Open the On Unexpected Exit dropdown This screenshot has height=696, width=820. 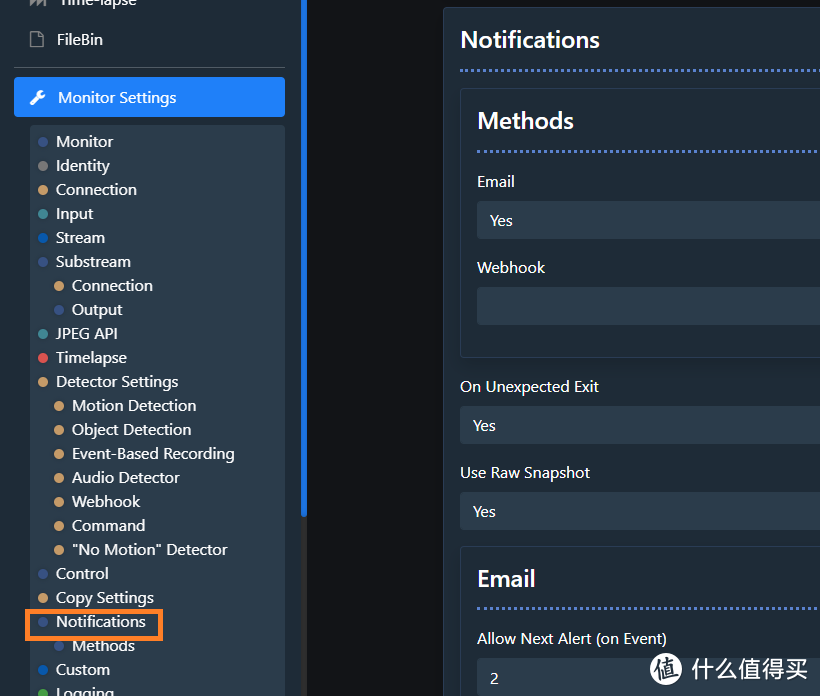coord(640,425)
